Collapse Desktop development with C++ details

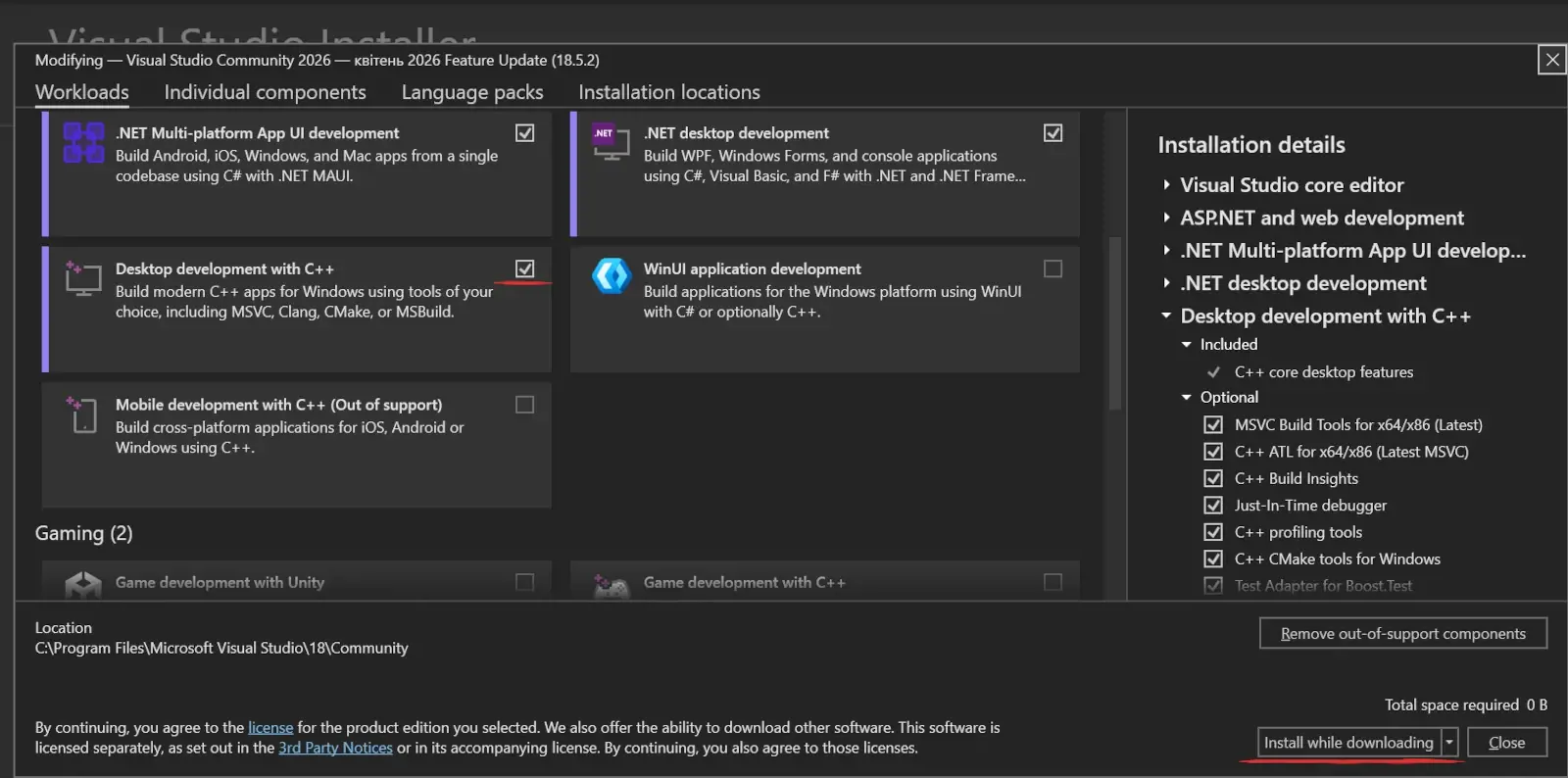pos(1166,316)
